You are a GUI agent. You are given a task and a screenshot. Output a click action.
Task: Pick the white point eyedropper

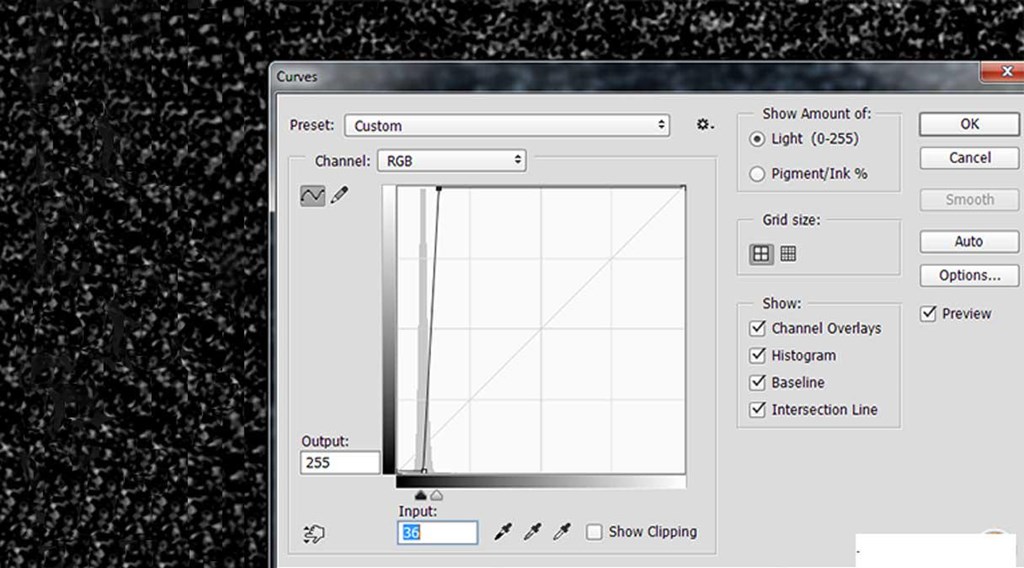(562, 531)
